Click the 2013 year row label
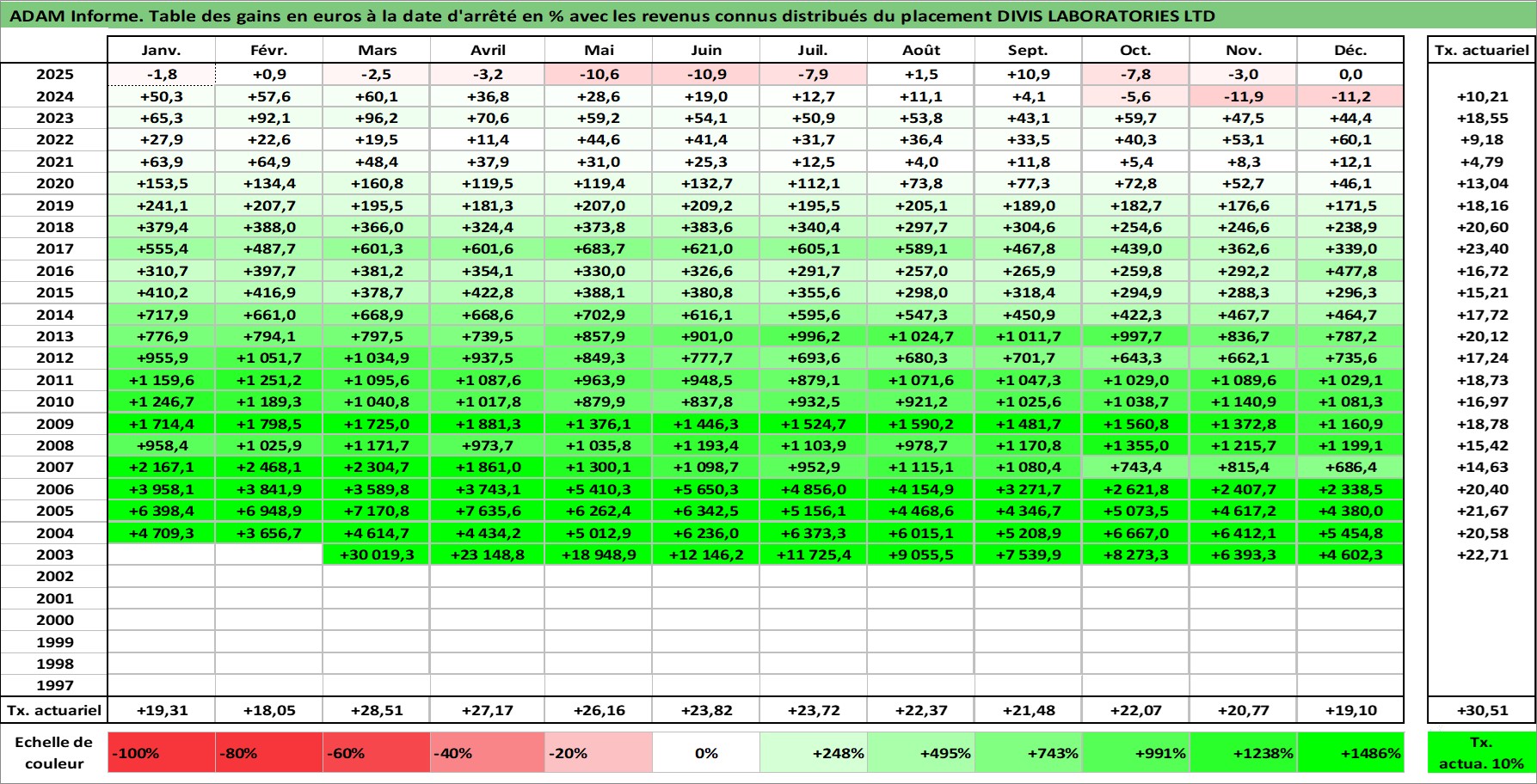Viewport: 1537px width, 784px height. click(54, 336)
